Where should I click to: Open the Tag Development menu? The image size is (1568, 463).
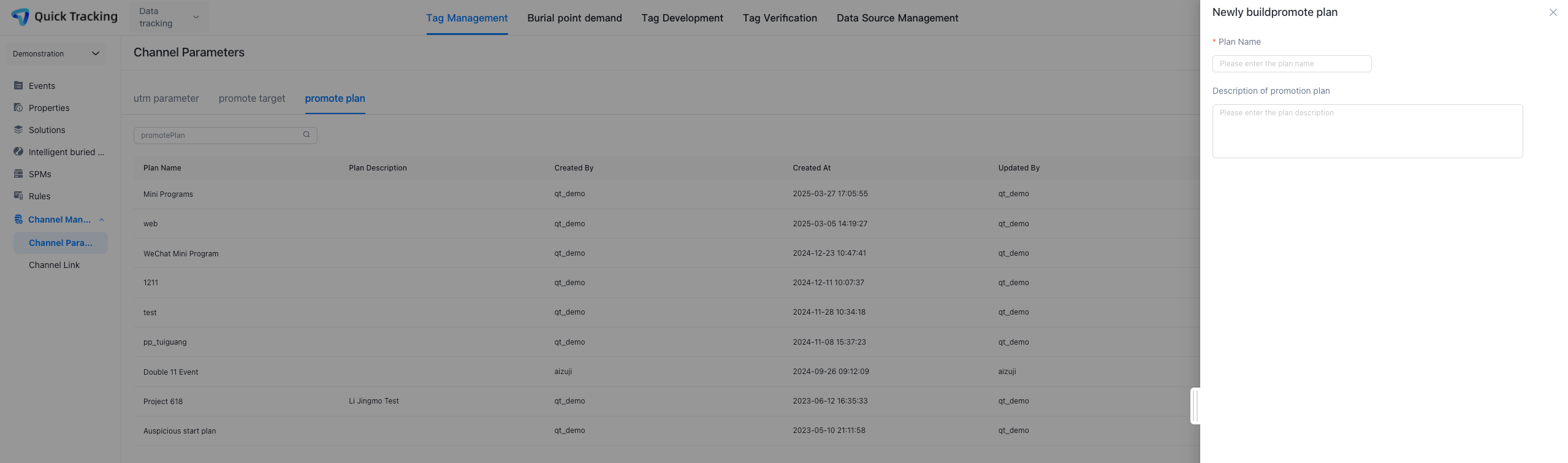click(682, 18)
